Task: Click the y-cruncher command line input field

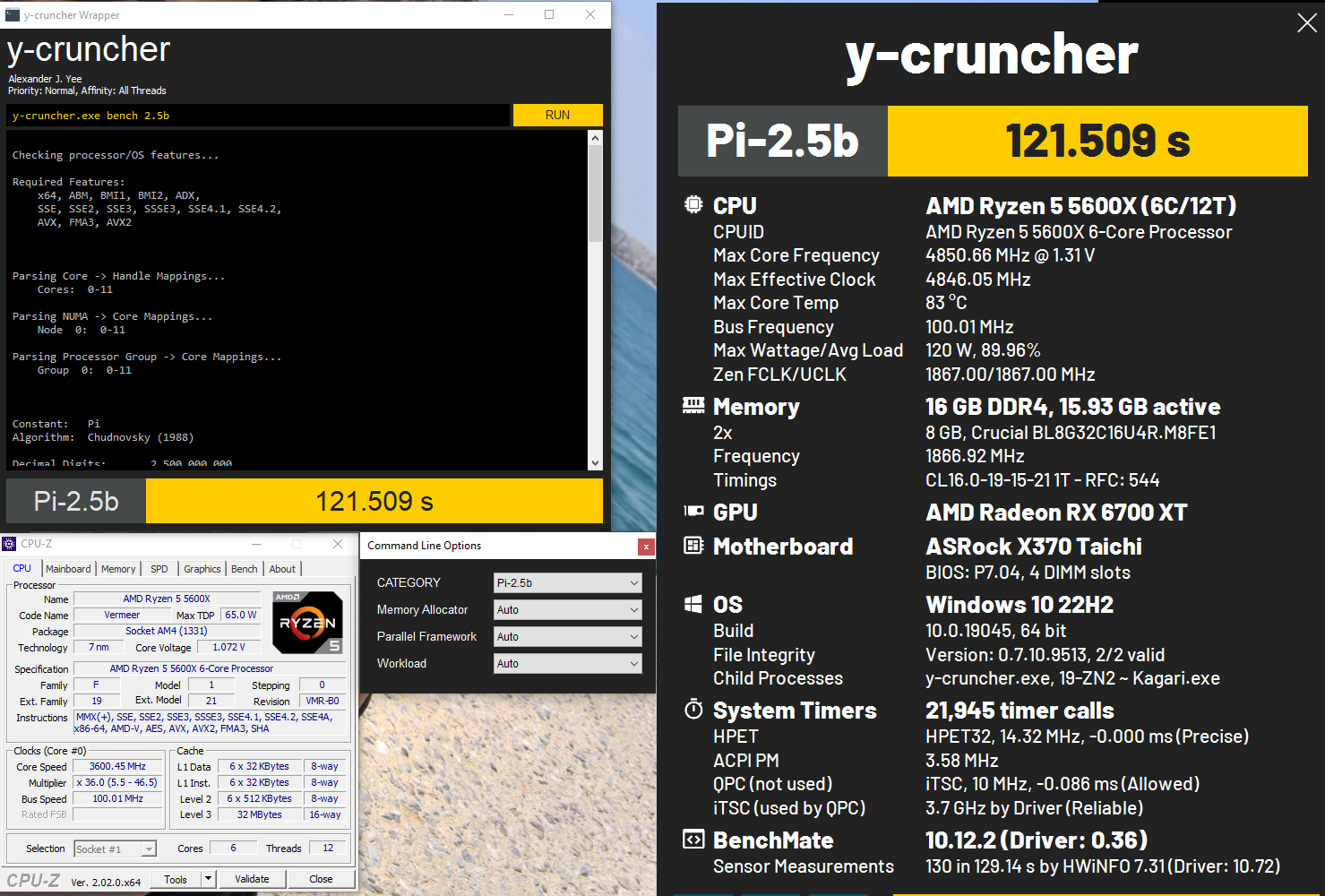Action: click(258, 116)
